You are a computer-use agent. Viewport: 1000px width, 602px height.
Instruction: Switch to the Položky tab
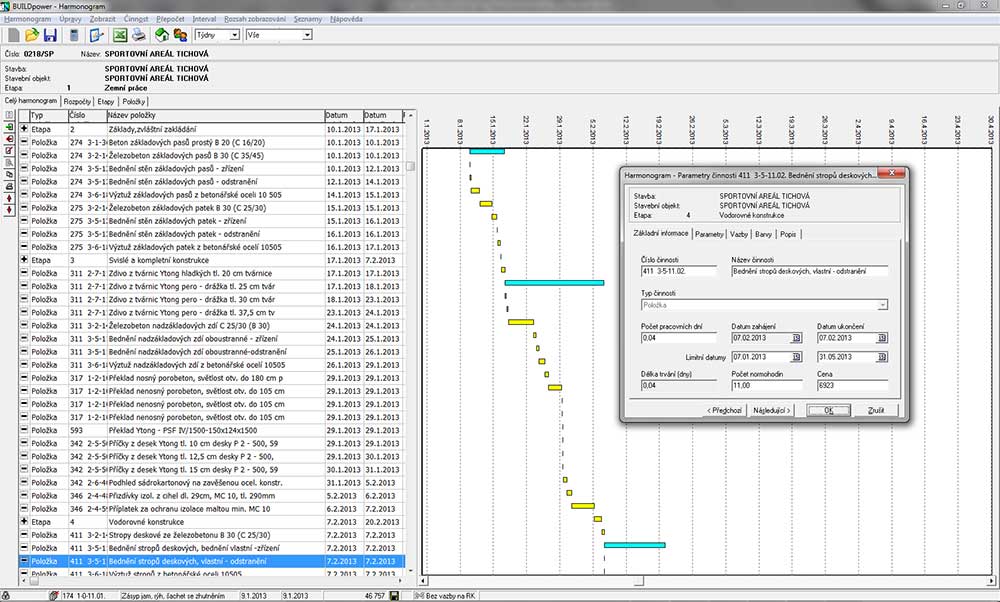point(134,101)
